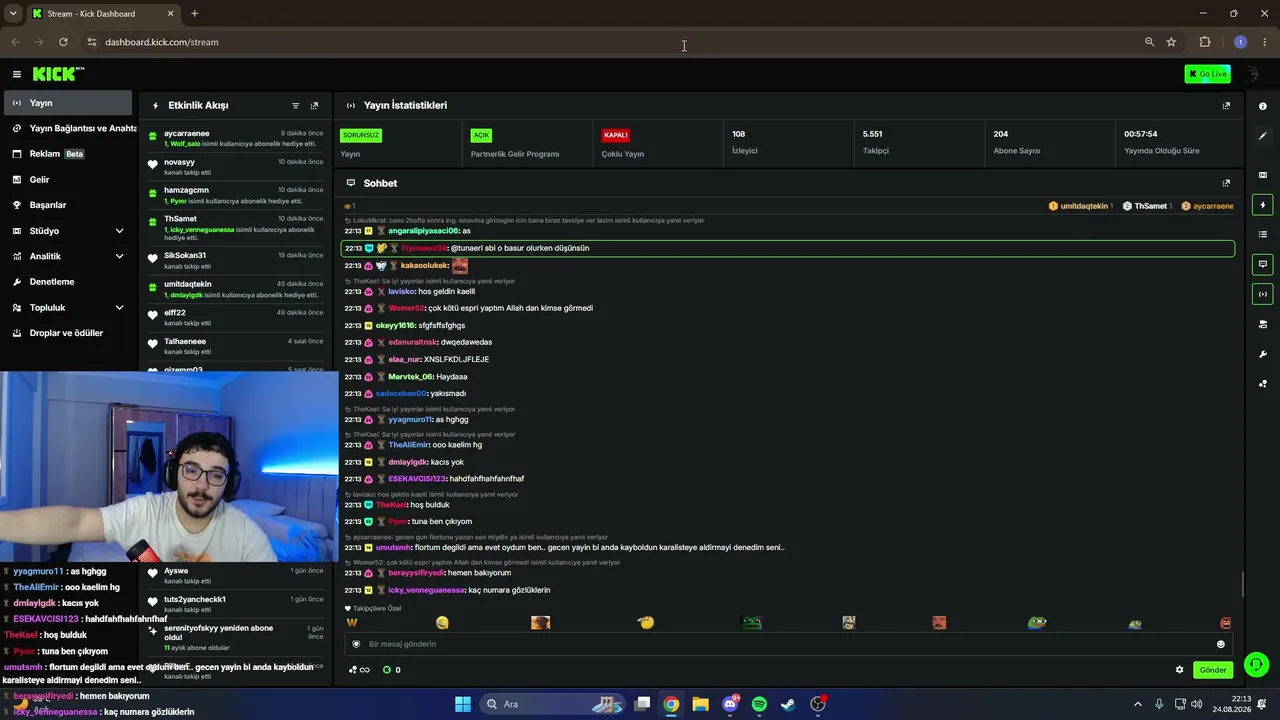Click the wrench tools icon in right sidebar
This screenshot has height=720, width=1280.
click(1262, 354)
